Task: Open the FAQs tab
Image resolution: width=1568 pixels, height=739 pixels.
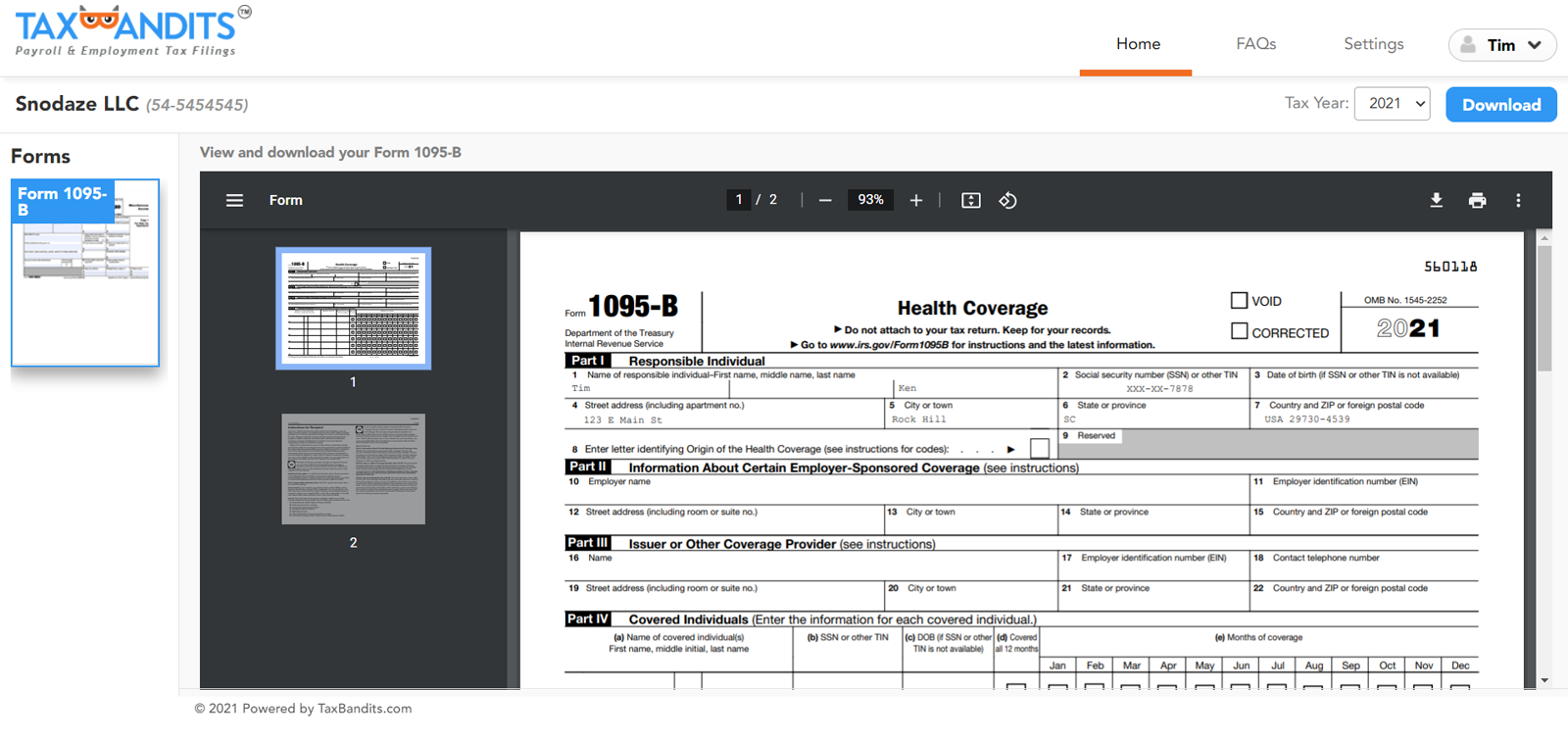Action: tap(1255, 44)
